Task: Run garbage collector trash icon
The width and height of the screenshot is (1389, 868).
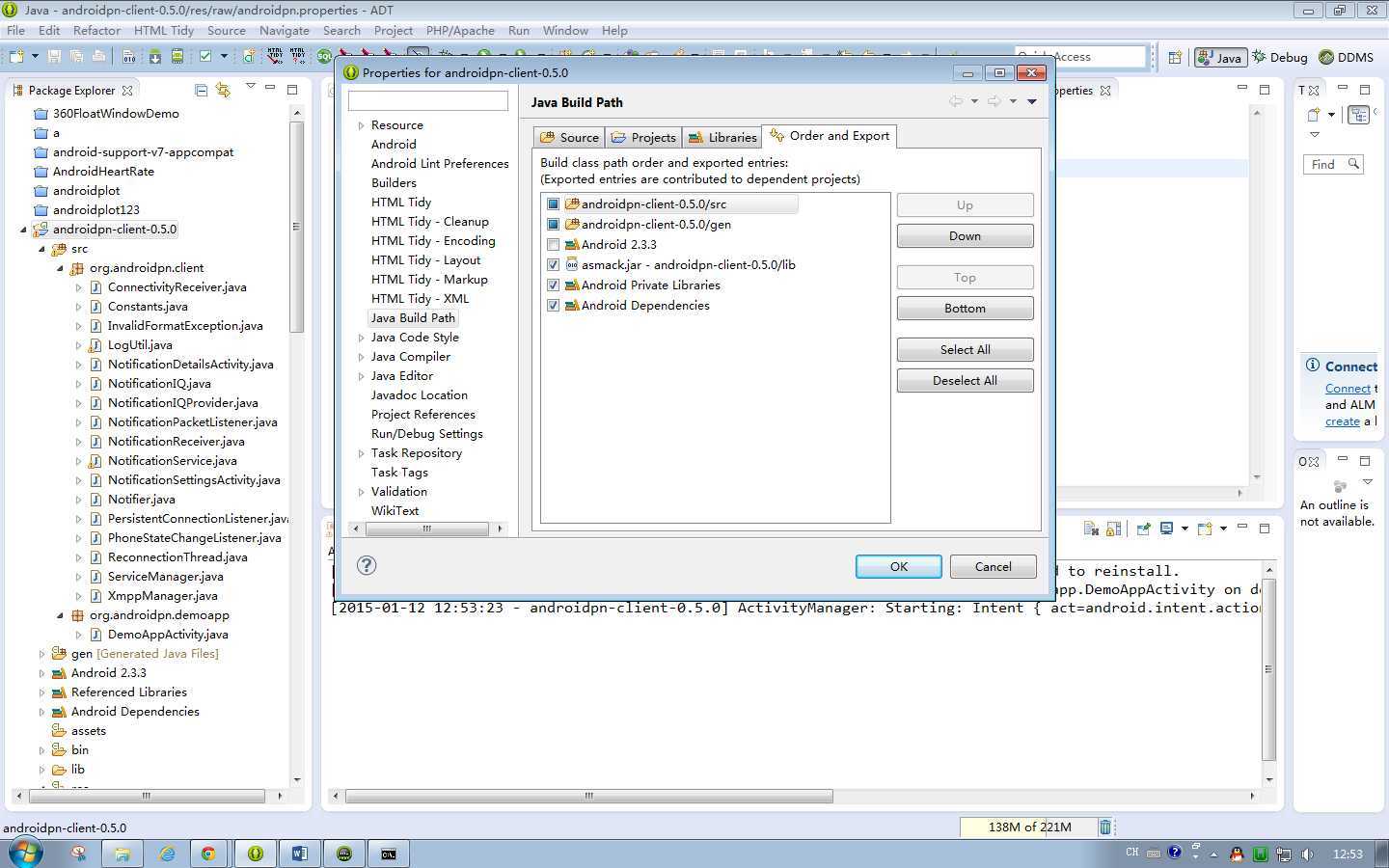Action: tap(1105, 827)
